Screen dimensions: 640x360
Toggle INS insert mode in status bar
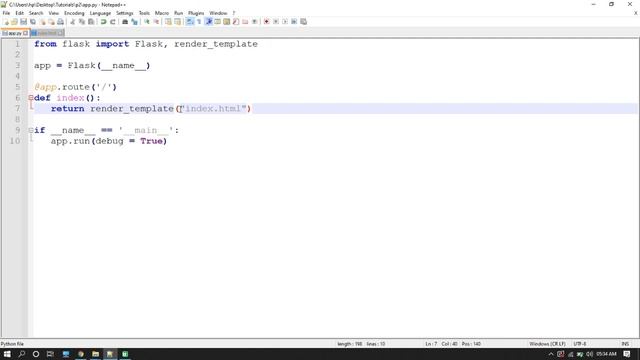click(625, 344)
